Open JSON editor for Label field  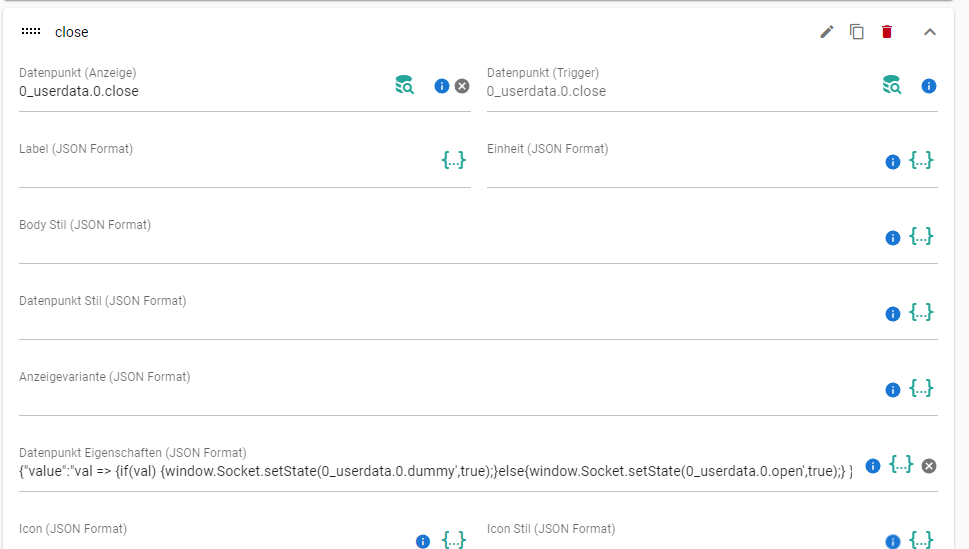454,160
